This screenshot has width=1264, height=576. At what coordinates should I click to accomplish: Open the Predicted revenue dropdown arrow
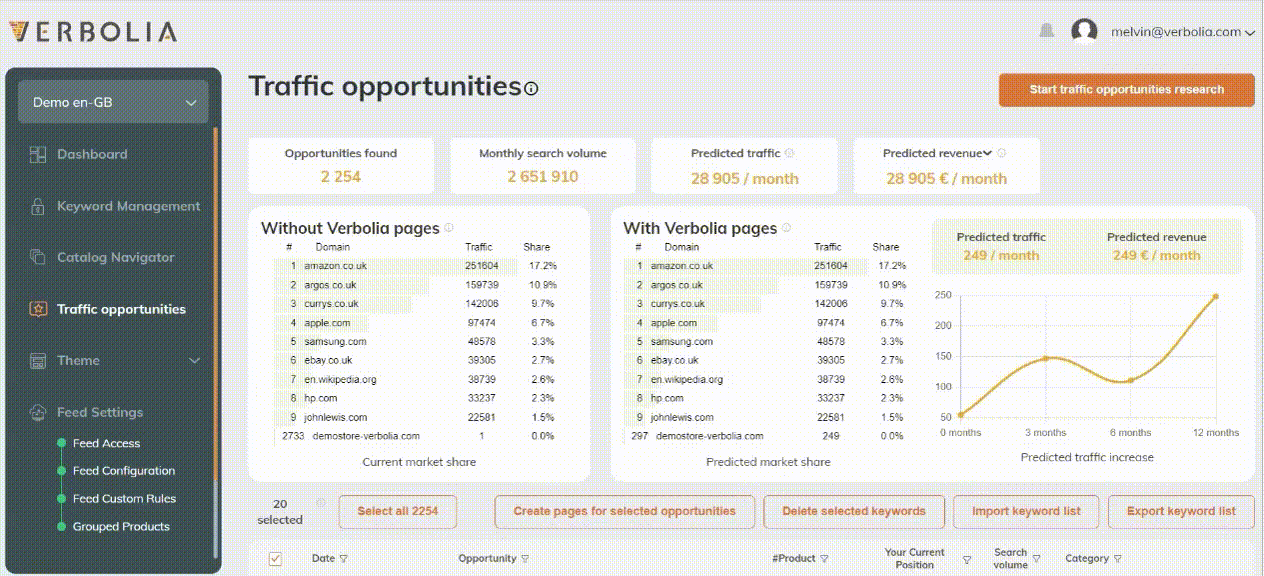point(987,154)
